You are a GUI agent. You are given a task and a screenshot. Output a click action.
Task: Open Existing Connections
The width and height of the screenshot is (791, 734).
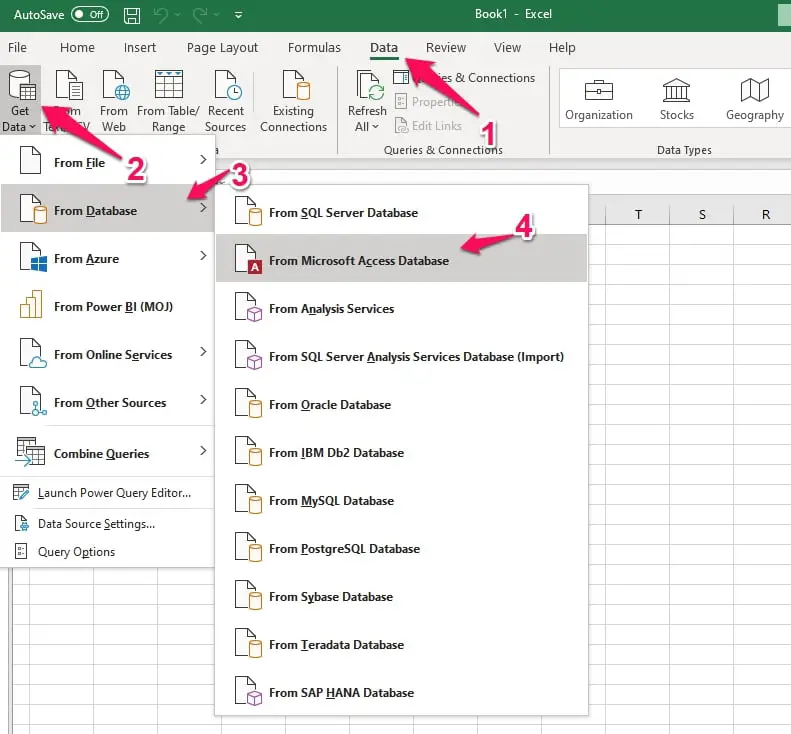point(294,101)
